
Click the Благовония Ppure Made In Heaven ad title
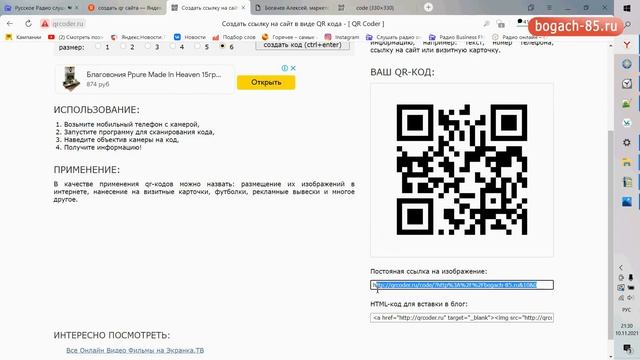click(153, 75)
